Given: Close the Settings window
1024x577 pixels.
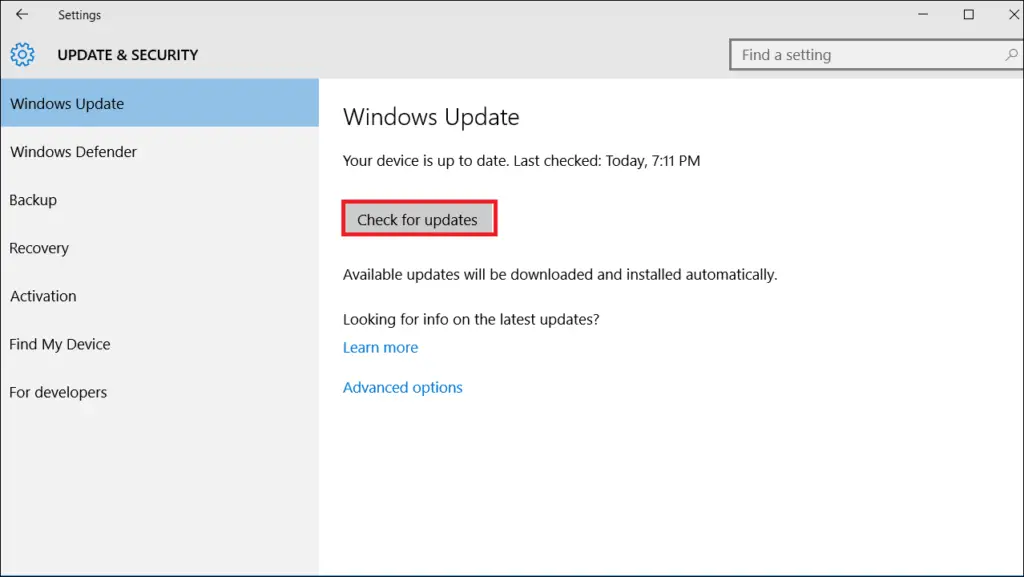Looking at the screenshot, I should 1013,14.
